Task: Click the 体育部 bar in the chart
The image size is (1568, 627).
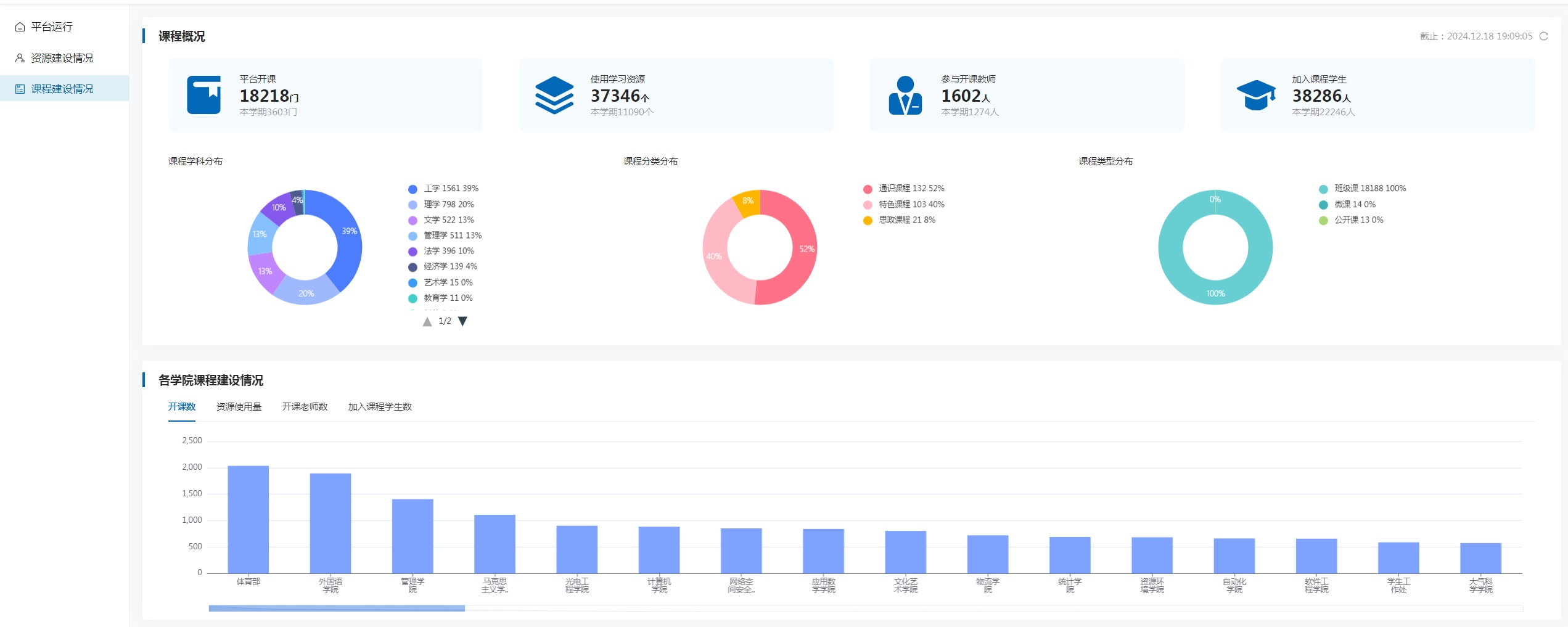Action: [248, 519]
